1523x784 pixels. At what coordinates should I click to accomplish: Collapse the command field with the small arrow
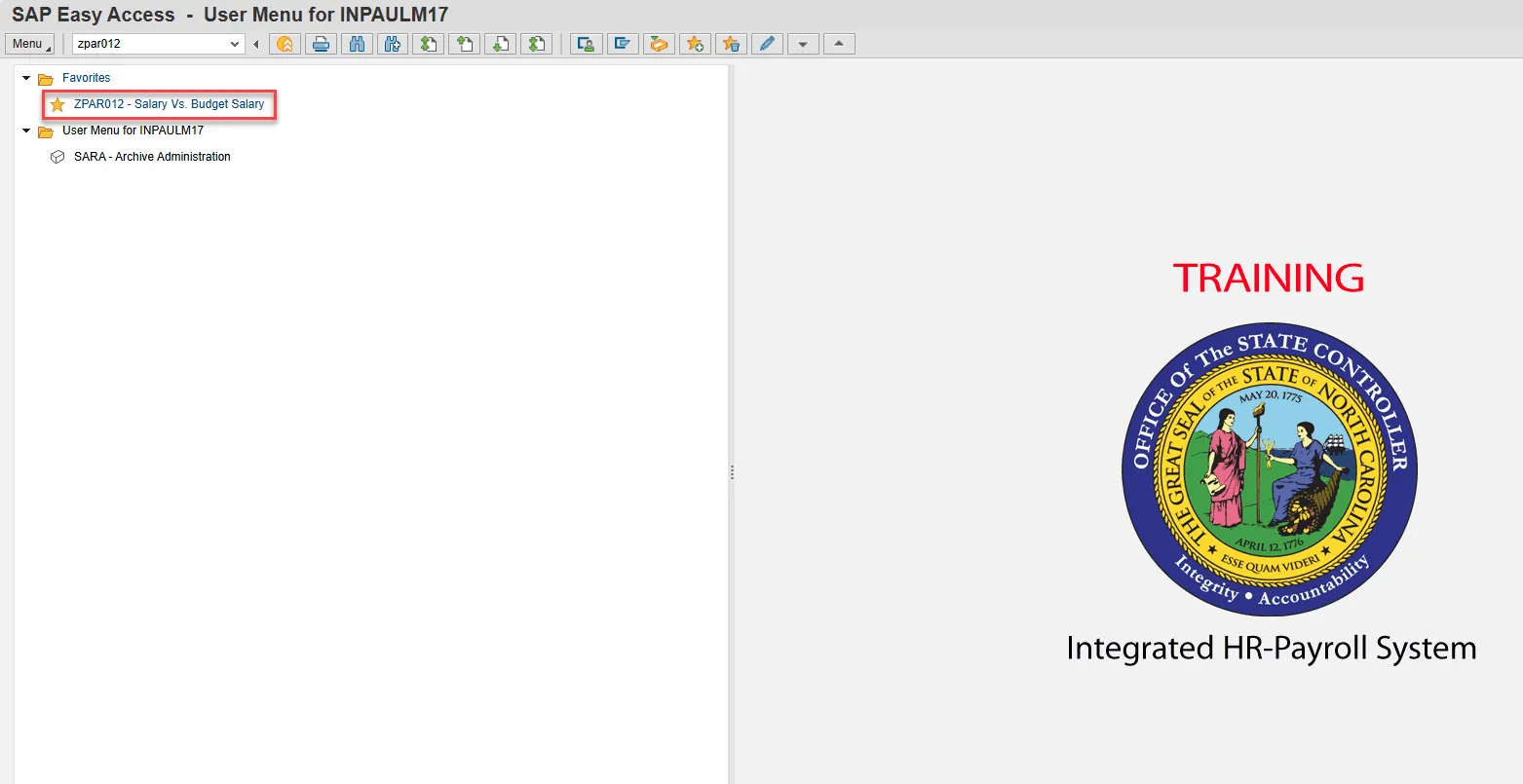256,44
